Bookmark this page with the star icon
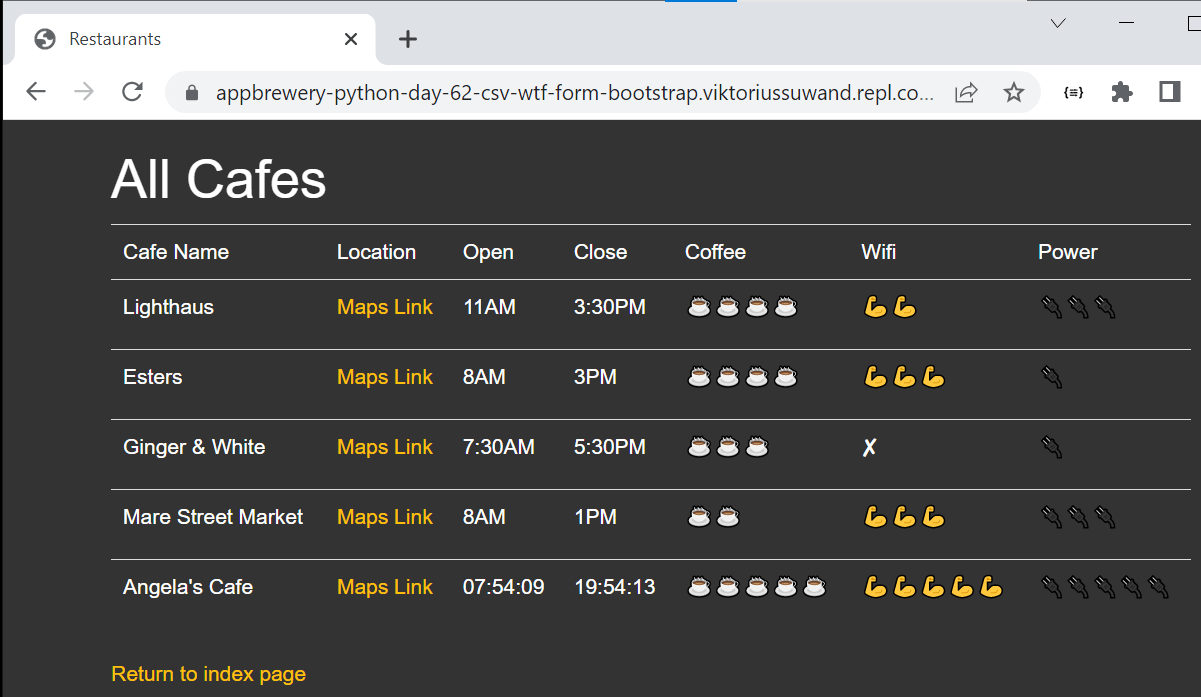 click(1014, 93)
